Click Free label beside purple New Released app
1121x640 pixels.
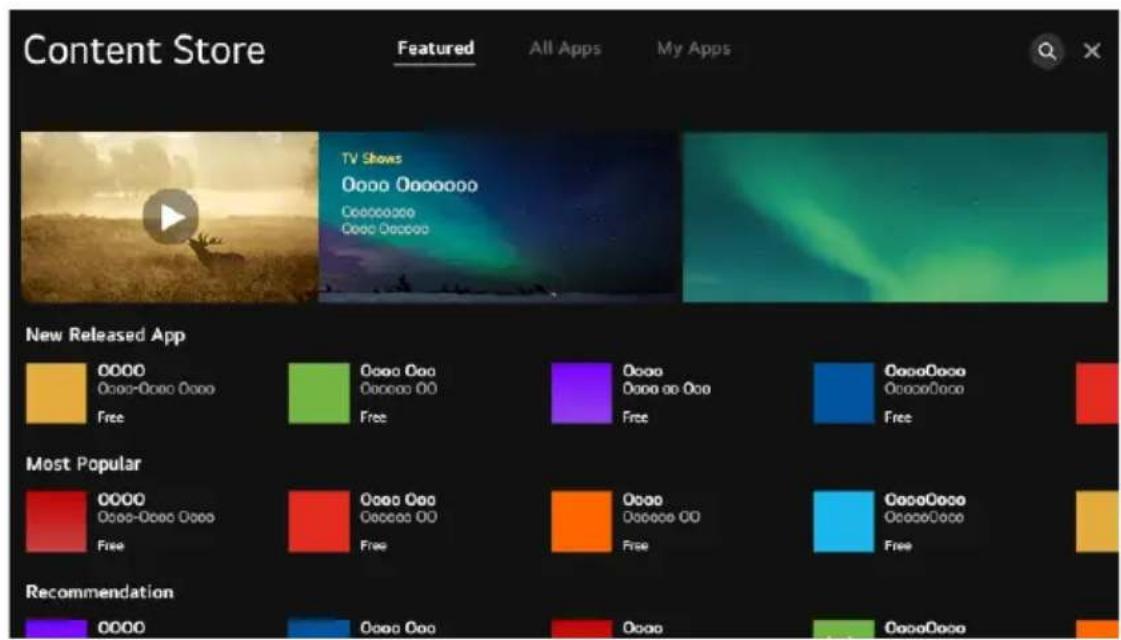tap(636, 418)
